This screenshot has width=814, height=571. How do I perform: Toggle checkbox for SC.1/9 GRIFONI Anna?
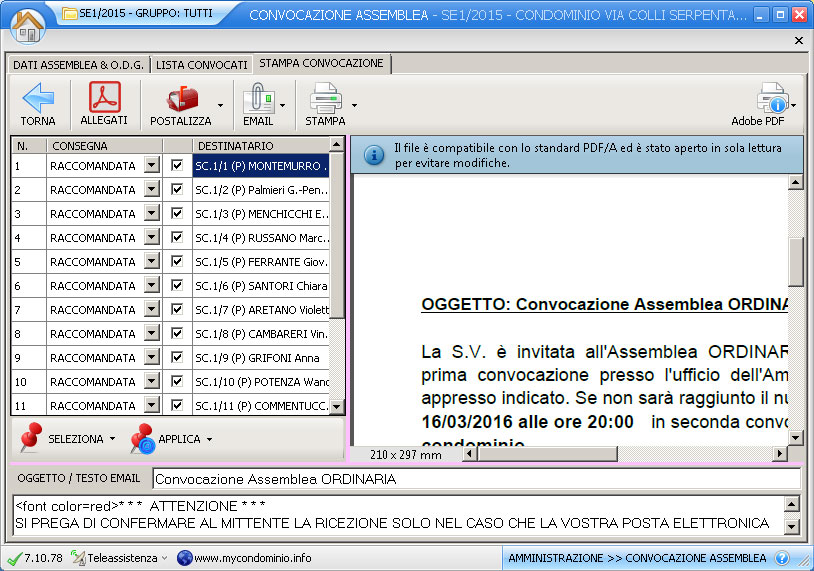(x=177, y=357)
